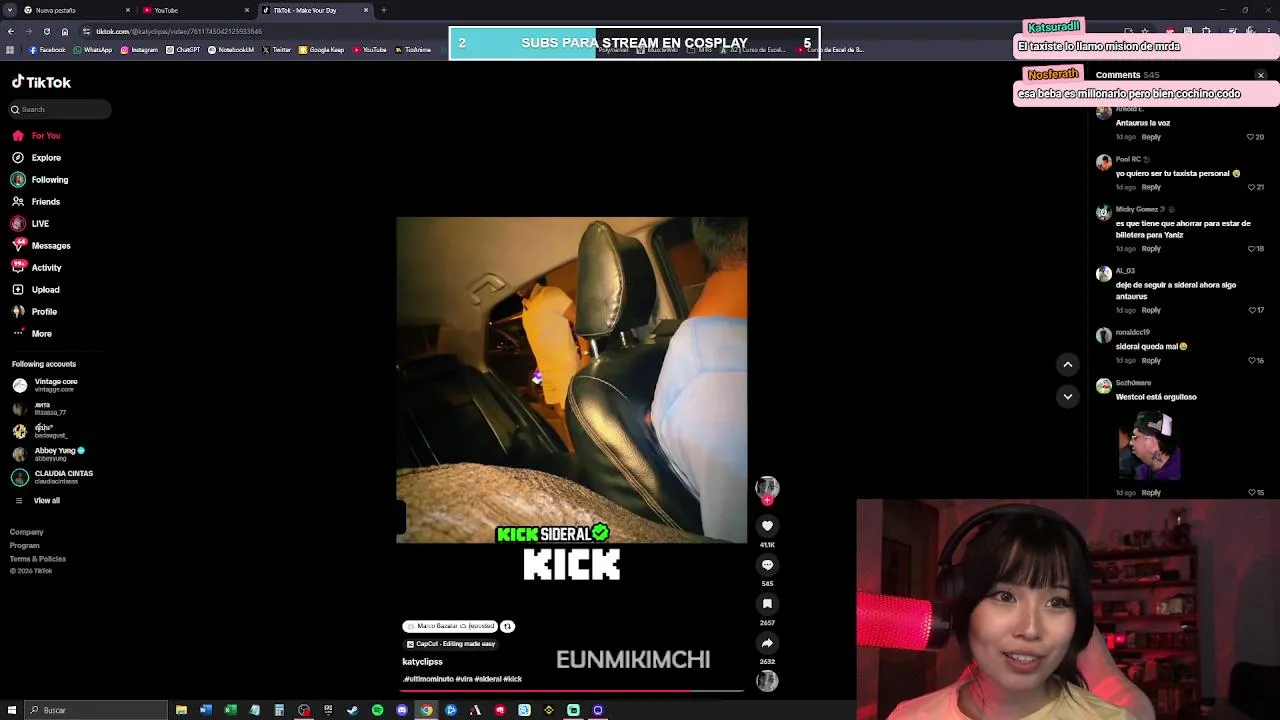
Task: Expand the Program footer section
Action: (25, 546)
